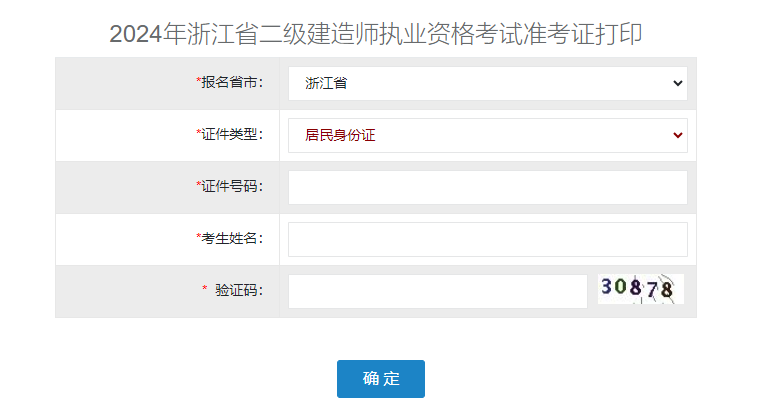Click red asterisk beside 证件类型
Screen dimensions: 760x411
pyautogui.click(x=199, y=134)
